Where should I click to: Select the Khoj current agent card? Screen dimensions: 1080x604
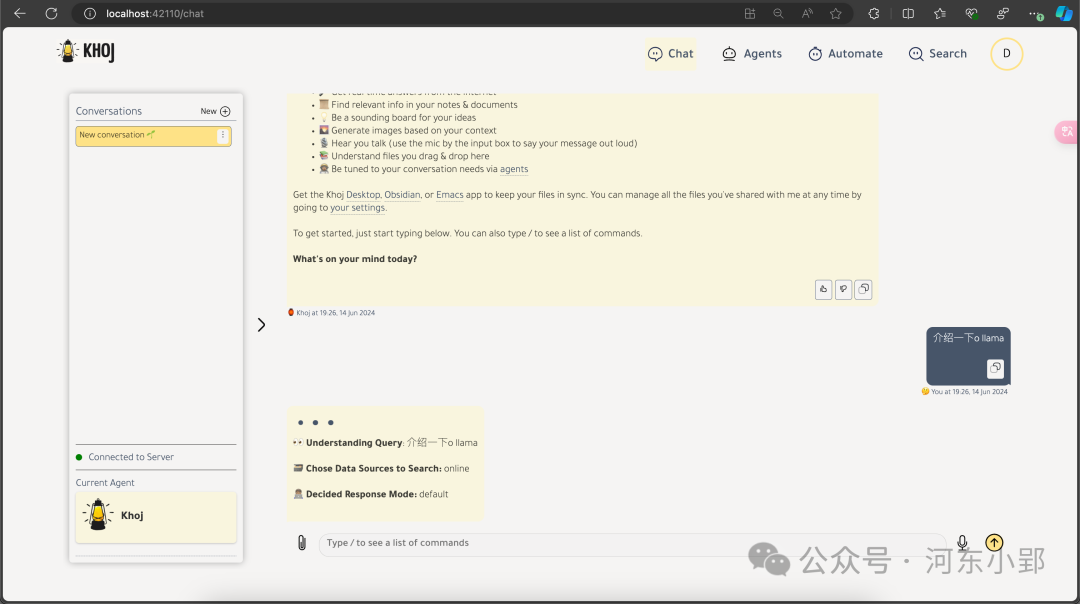click(x=156, y=516)
